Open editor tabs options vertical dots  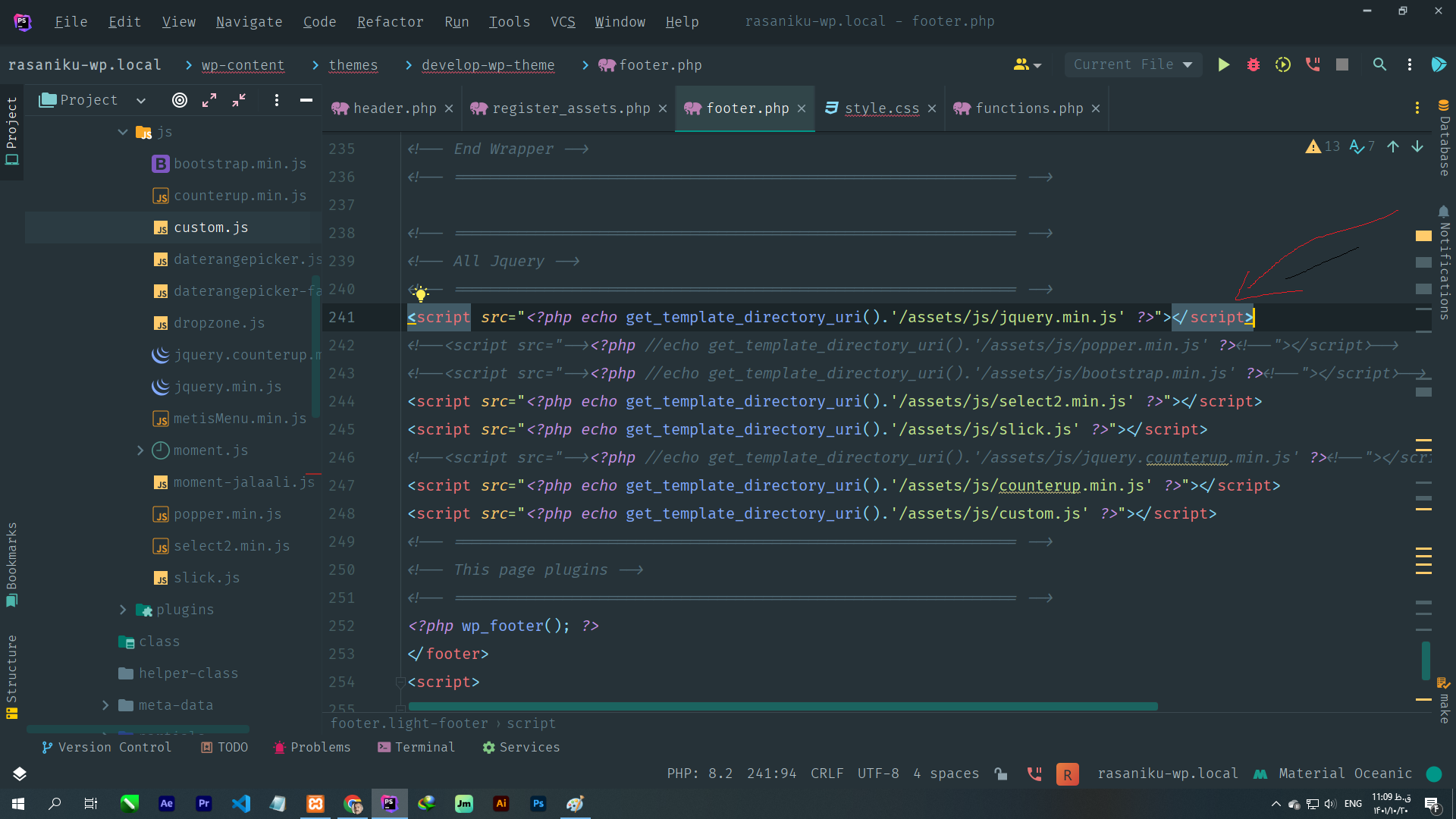coord(1417,108)
